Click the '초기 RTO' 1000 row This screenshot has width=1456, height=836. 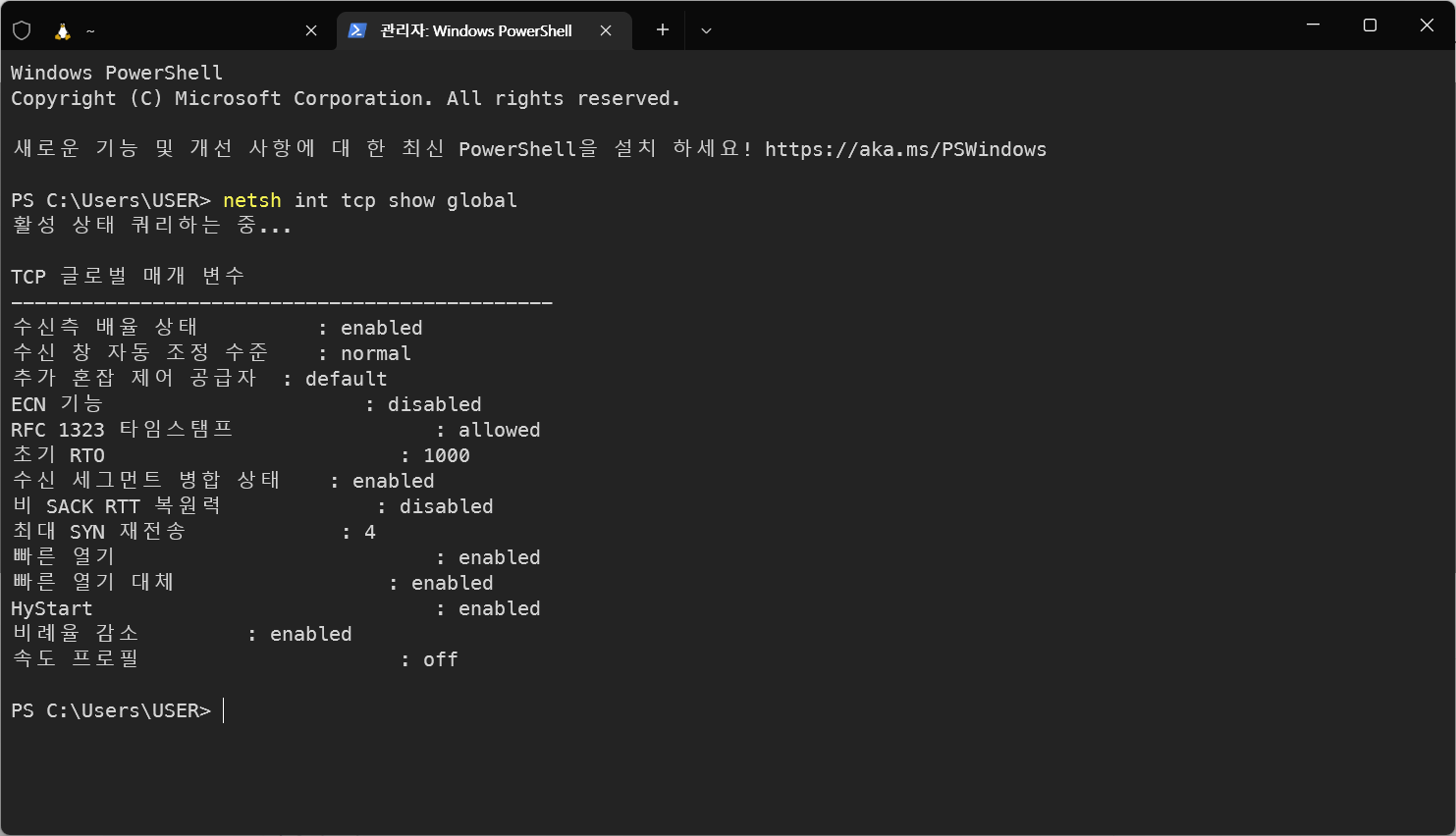click(x=241, y=455)
